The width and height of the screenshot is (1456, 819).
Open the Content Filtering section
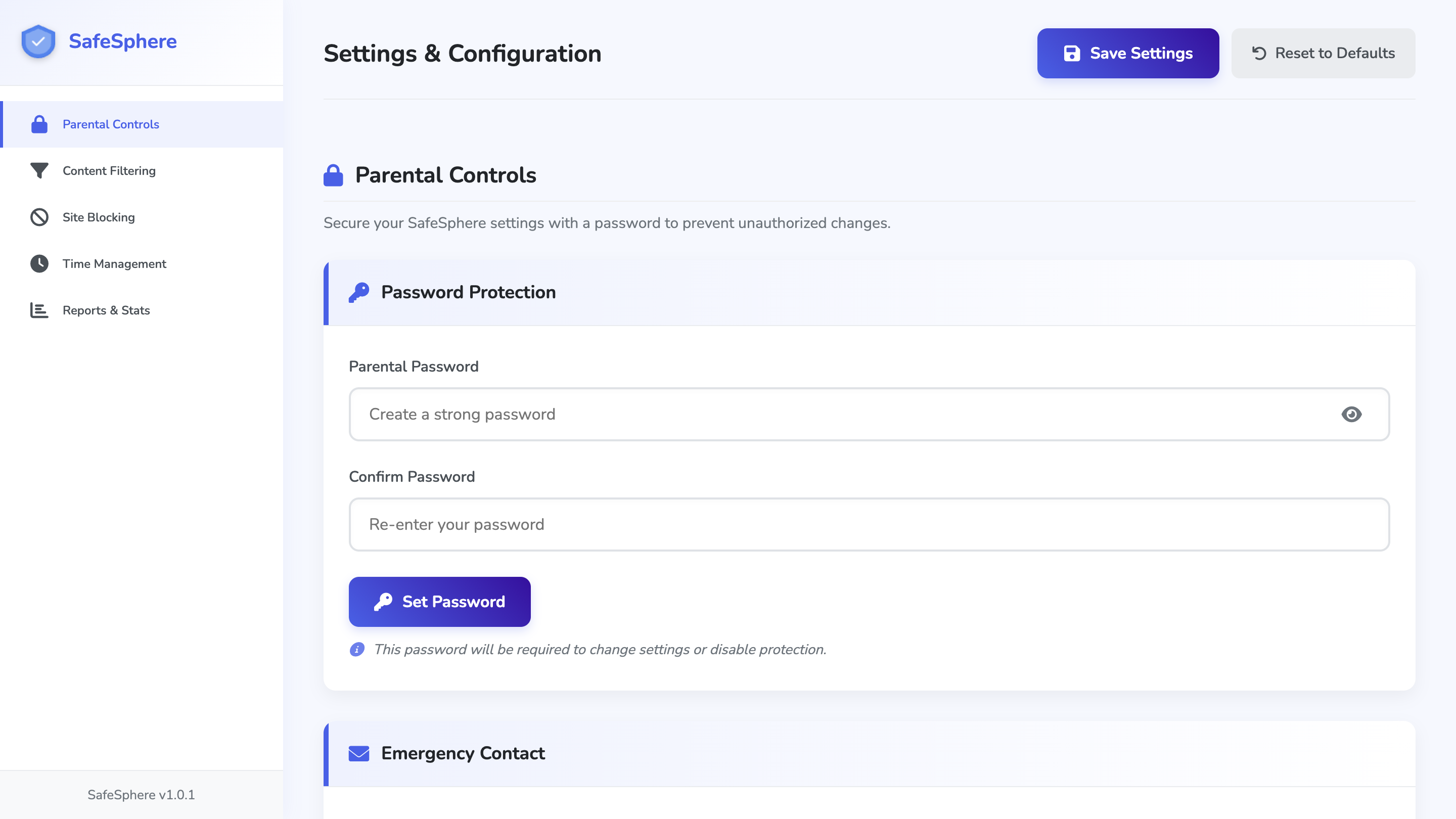pos(109,171)
